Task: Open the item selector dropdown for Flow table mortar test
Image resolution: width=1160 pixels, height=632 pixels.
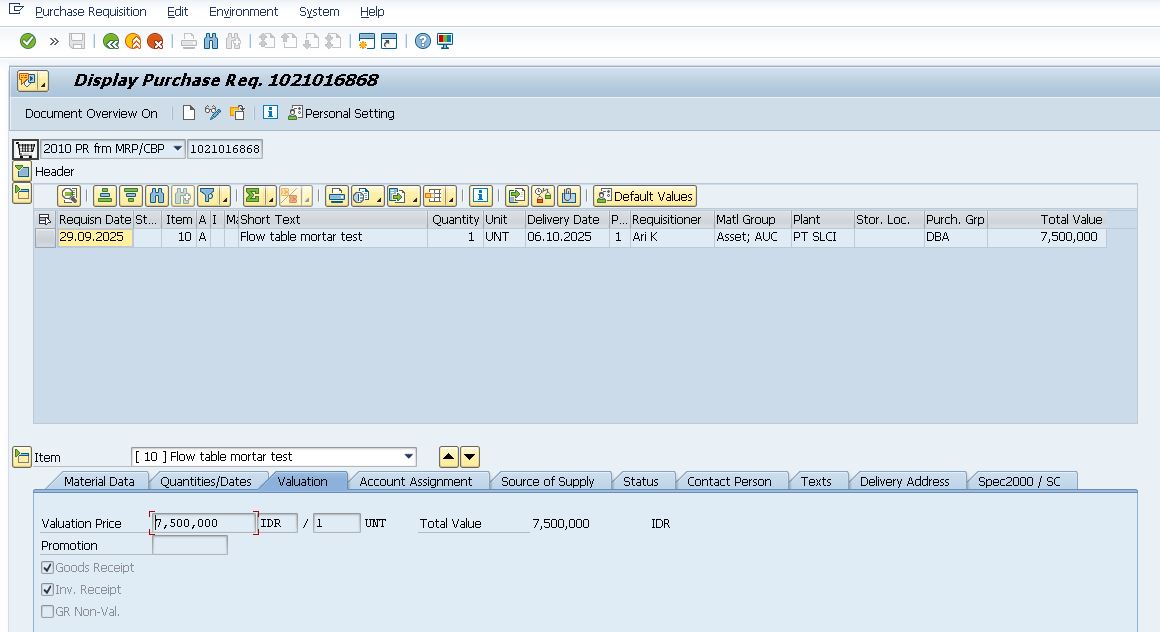Action: pos(408,457)
